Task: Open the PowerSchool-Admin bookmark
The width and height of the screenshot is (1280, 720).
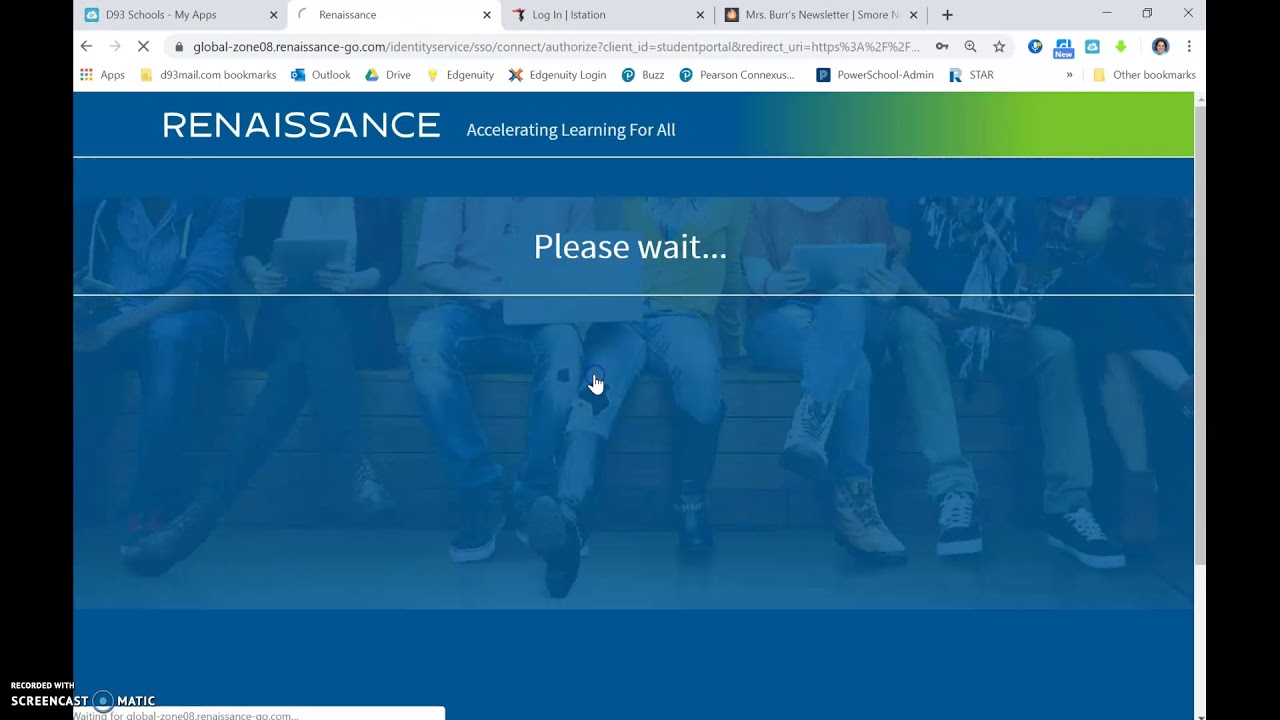Action: [875, 75]
